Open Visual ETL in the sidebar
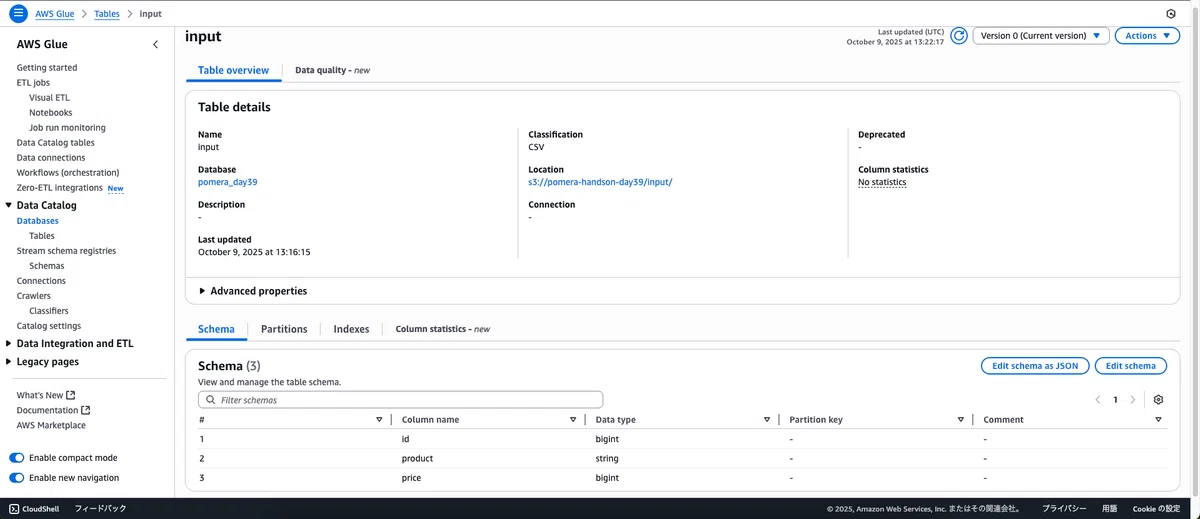1200x519 pixels. coord(50,98)
